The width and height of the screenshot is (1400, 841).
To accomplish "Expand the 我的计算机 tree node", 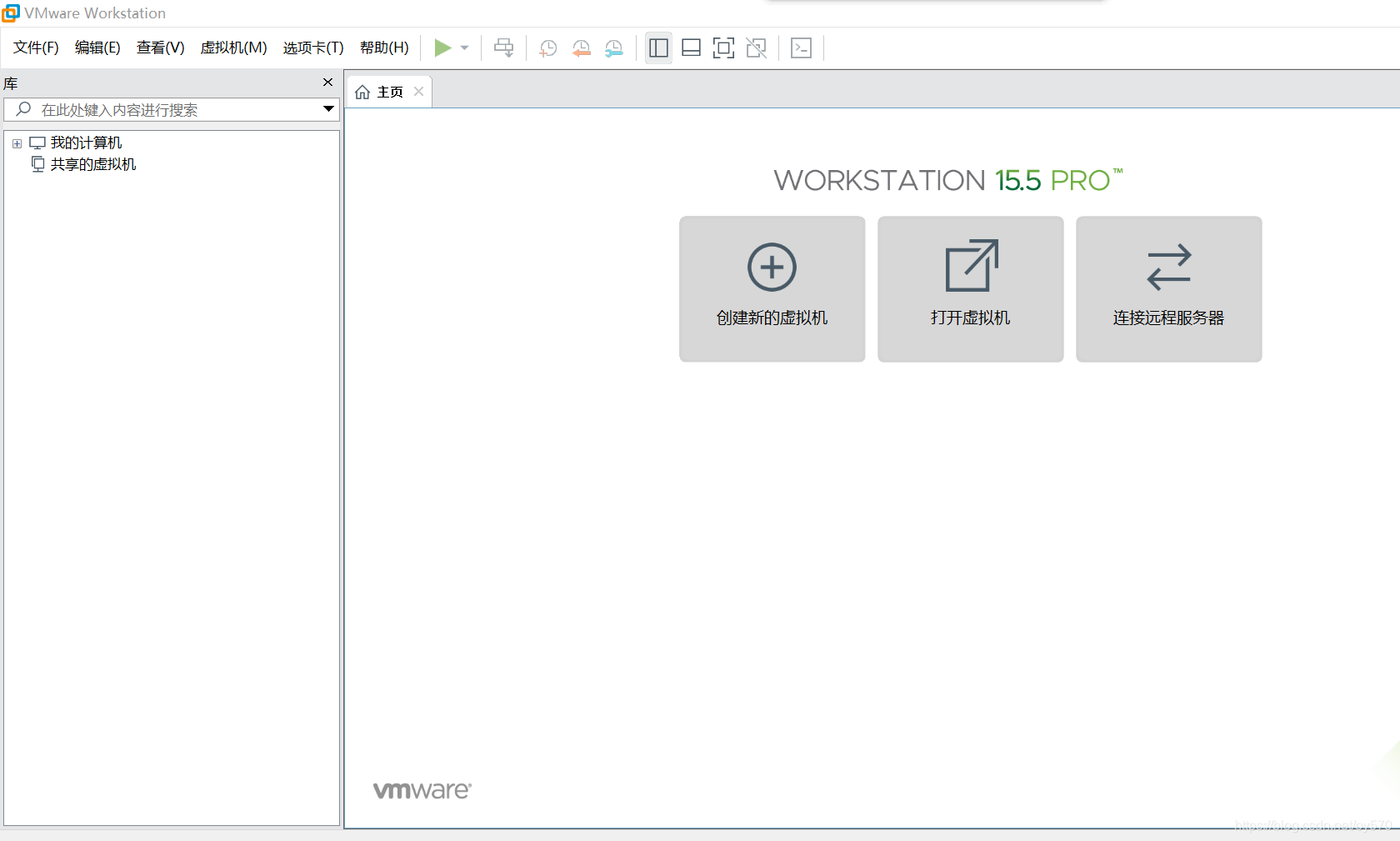I will click(17, 143).
